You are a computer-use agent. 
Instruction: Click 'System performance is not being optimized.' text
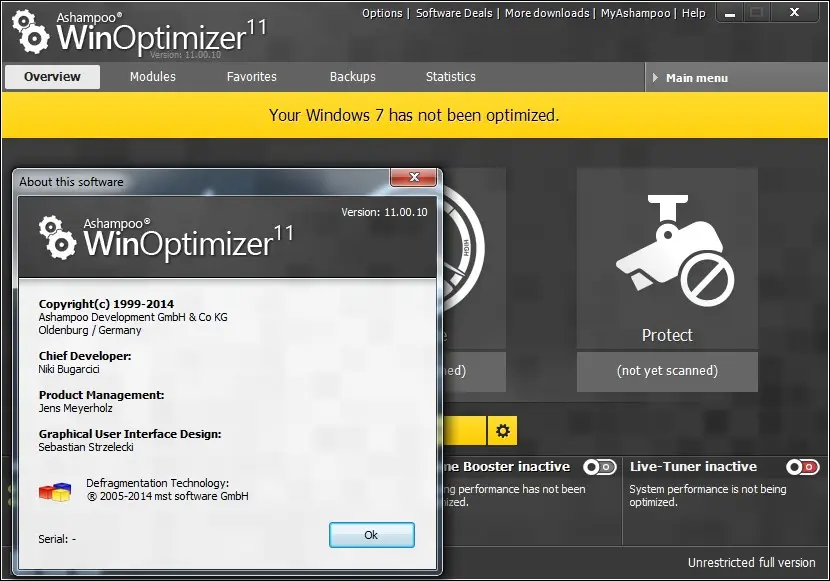pyautogui.click(x=708, y=495)
